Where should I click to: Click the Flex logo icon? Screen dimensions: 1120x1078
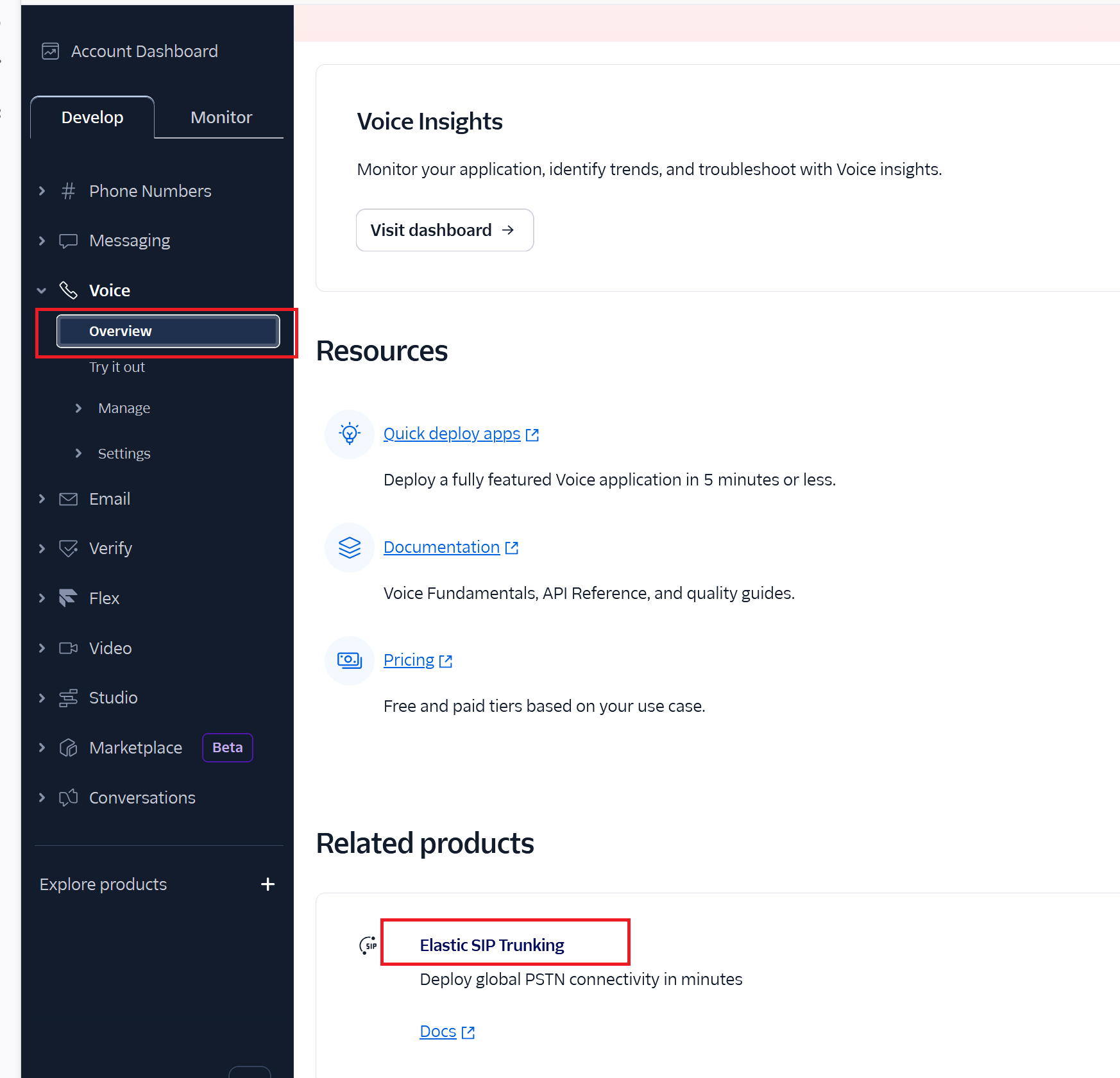[68, 598]
